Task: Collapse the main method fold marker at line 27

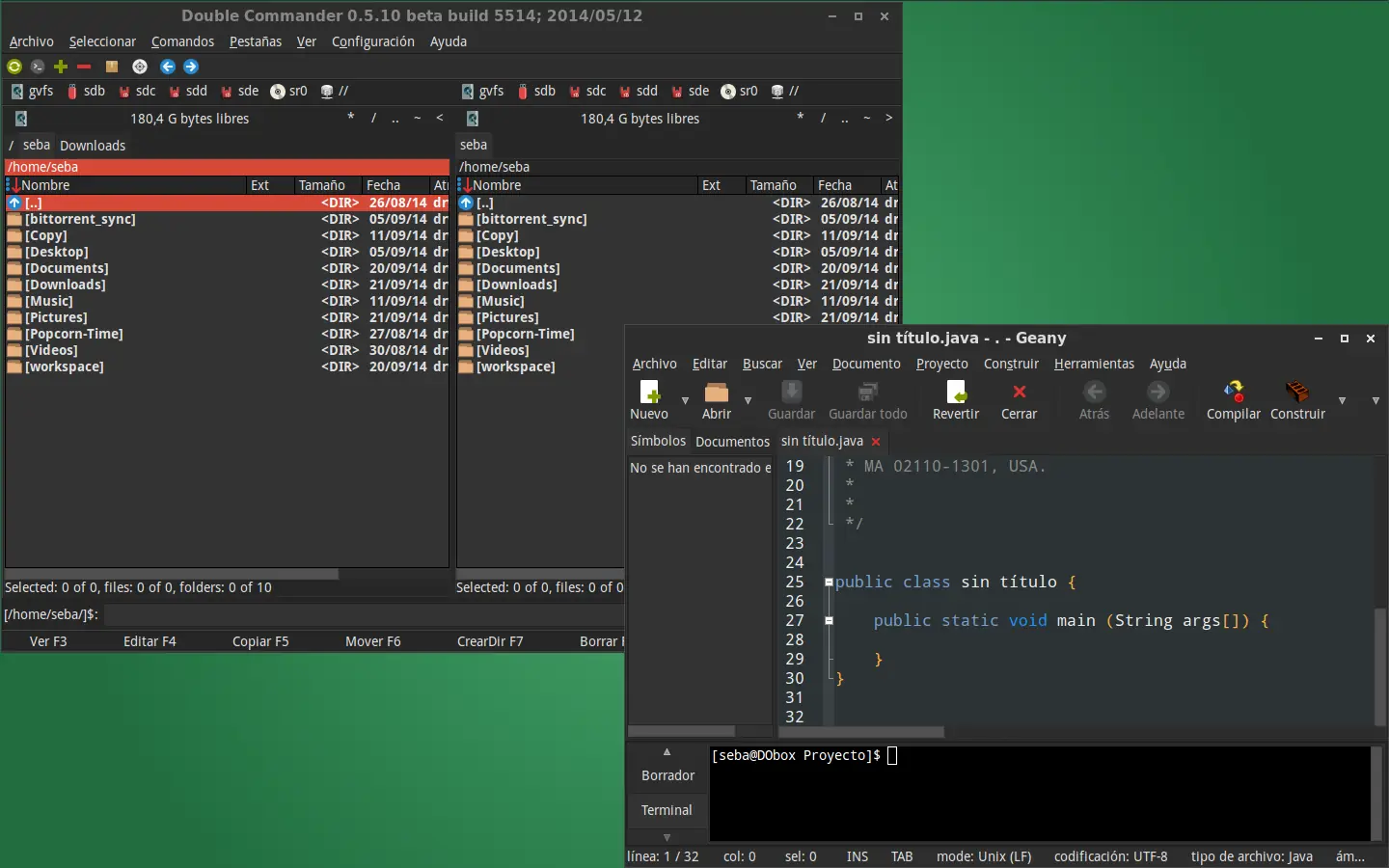Action: pos(829,621)
